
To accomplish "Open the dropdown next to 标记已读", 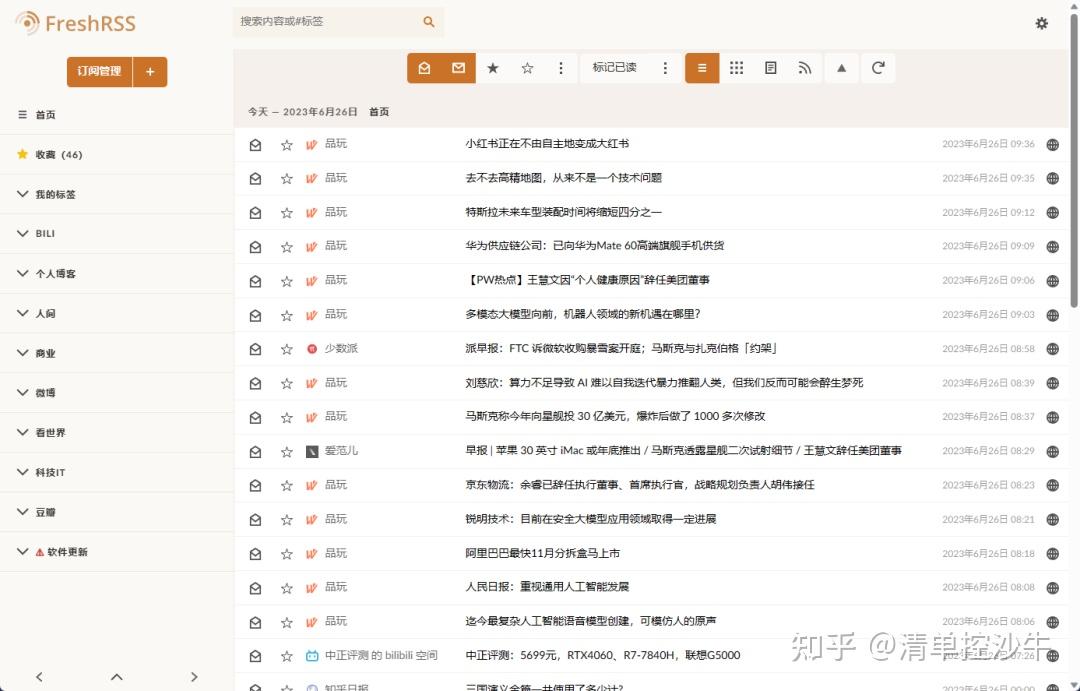I will [665, 68].
